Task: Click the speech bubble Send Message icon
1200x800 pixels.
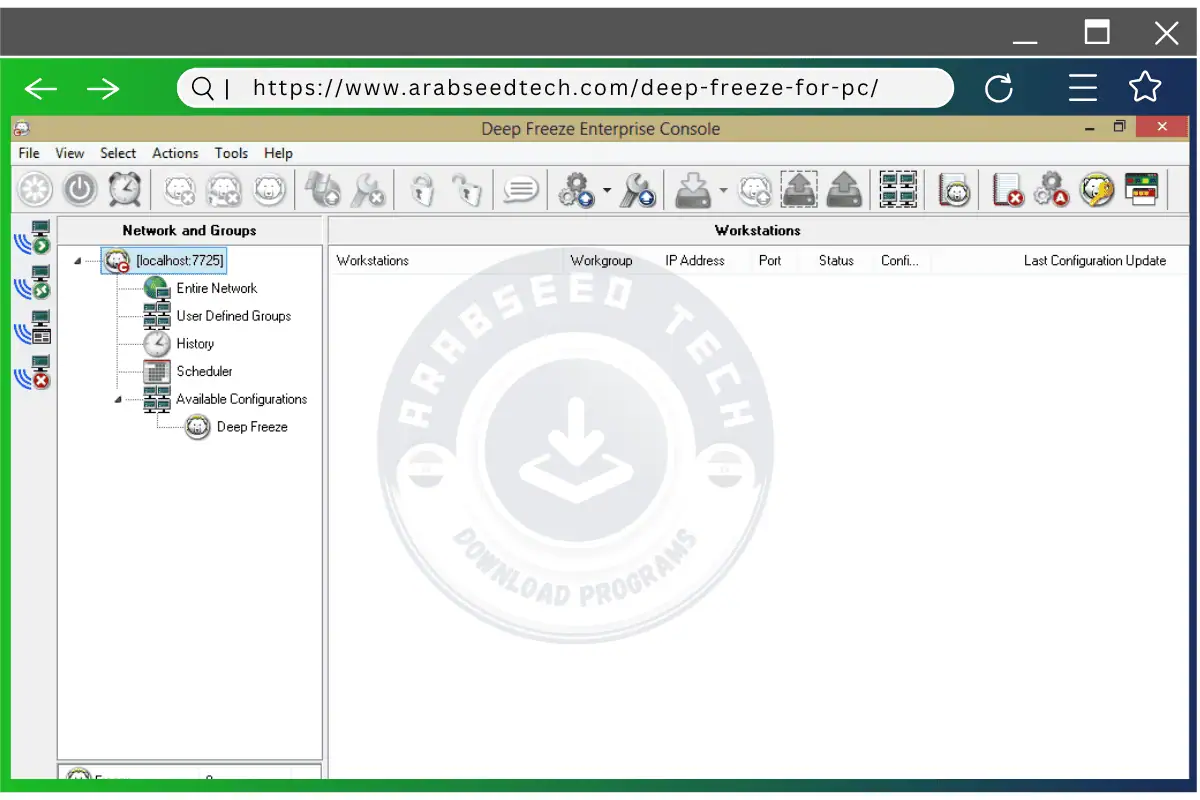Action: [x=521, y=189]
